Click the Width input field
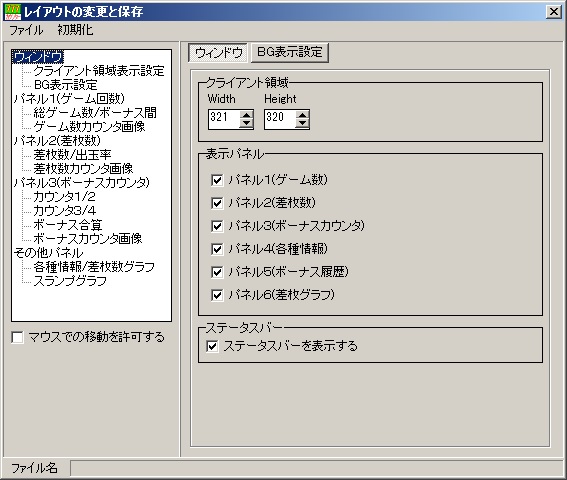This screenshot has height=480, width=567. (224, 119)
